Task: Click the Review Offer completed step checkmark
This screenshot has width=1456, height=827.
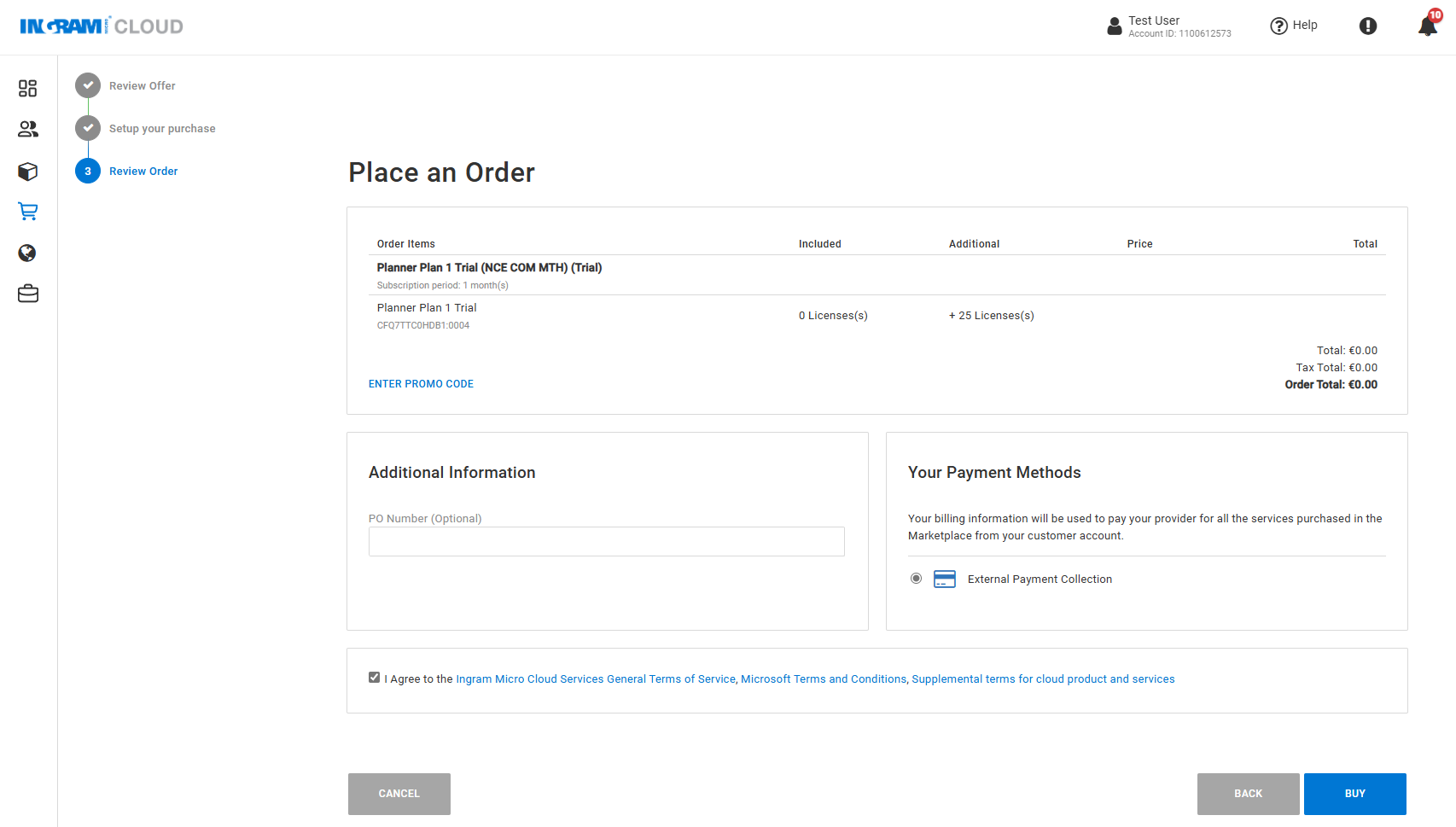Action: pyautogui.click(x=88, y=85)
